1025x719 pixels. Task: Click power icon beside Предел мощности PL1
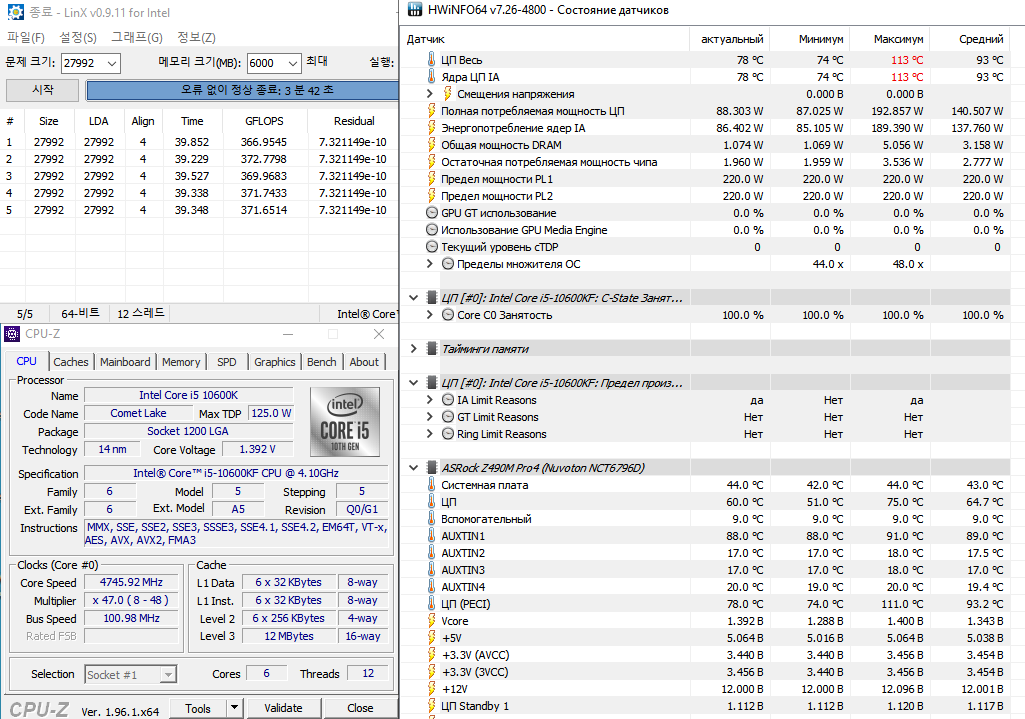(x=431, y=178)
